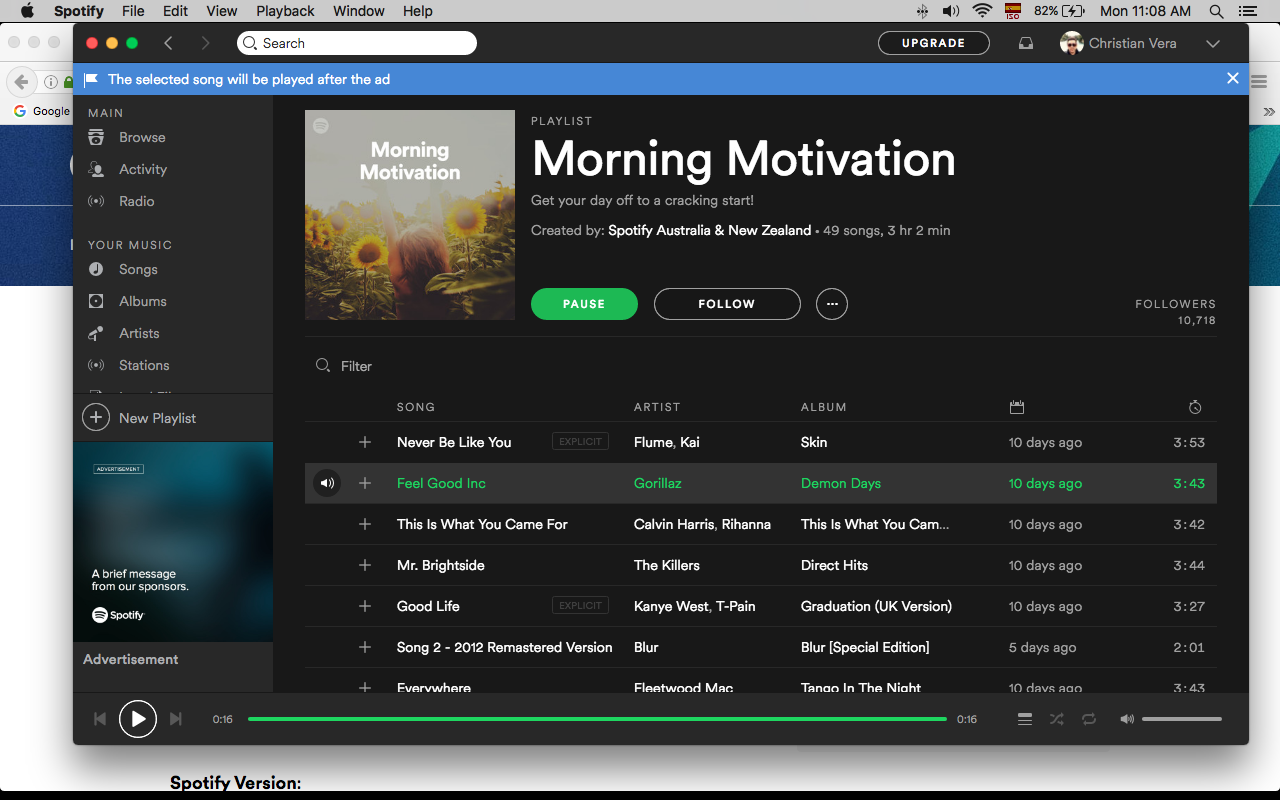Image resolution: width=1280 pixels, height=800 pixels.
Task: Open Artists under Your Music
Action: (139, 333)
